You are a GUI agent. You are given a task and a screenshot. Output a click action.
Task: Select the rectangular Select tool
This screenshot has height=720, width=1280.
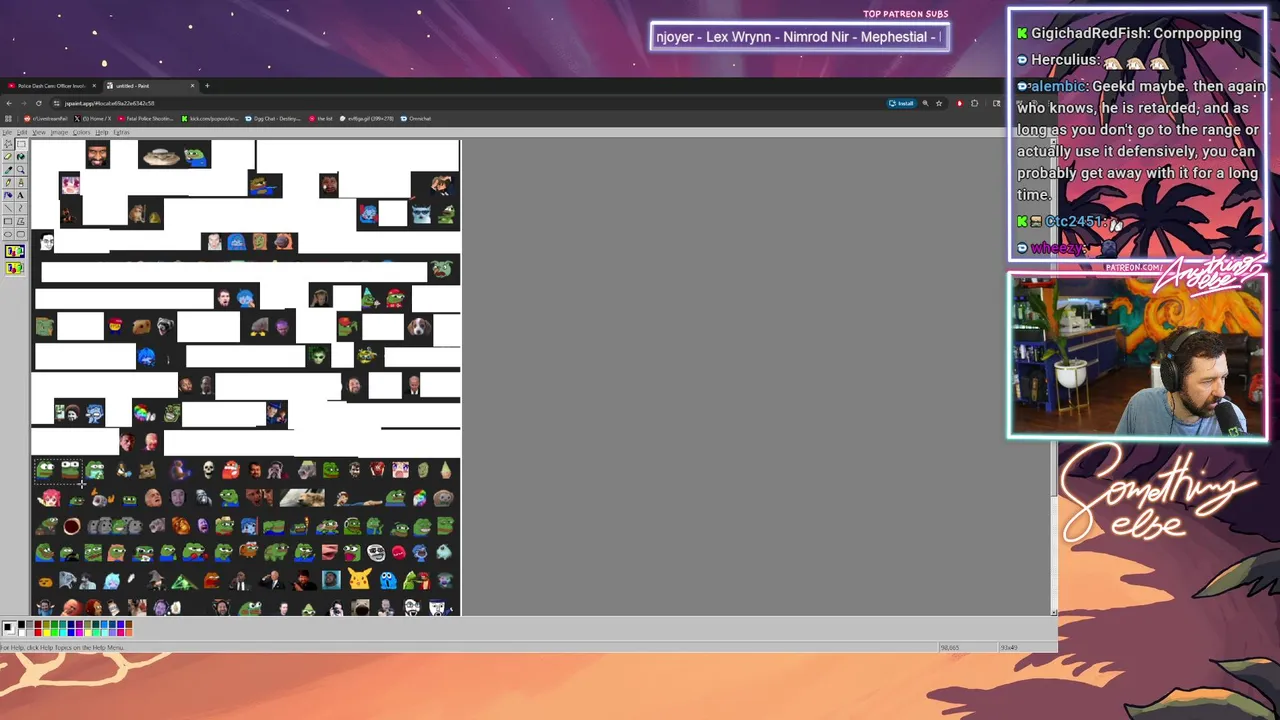pos(21,145)
